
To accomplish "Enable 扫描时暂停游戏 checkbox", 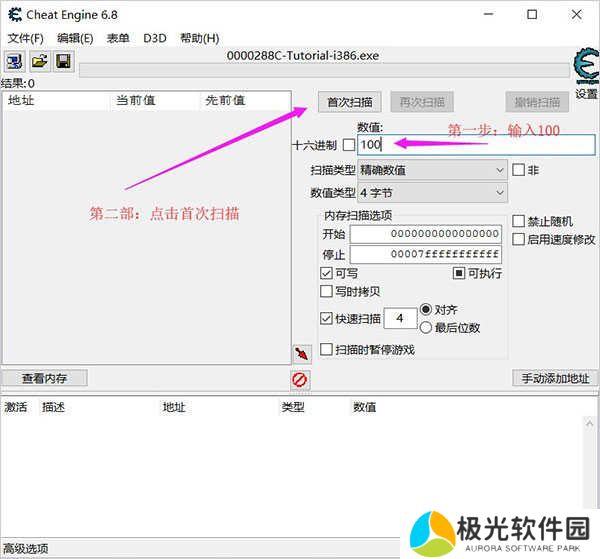I will pyautogui.click(x=326, y=349).
